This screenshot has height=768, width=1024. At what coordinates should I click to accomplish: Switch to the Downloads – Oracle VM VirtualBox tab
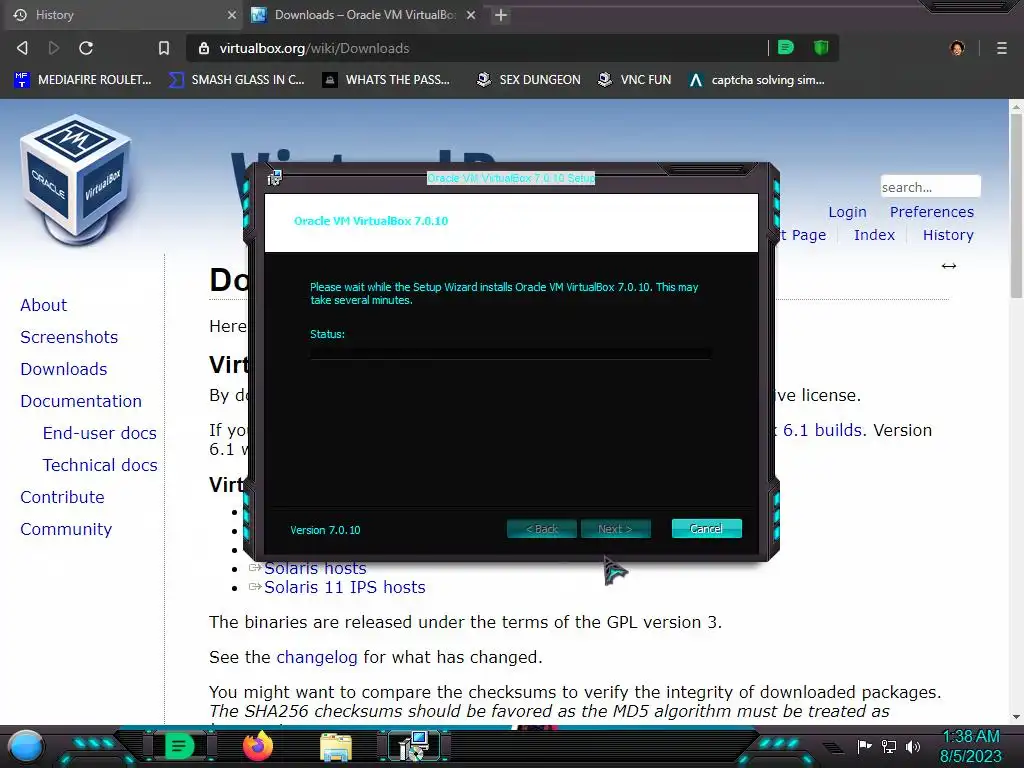click(364, 15)
